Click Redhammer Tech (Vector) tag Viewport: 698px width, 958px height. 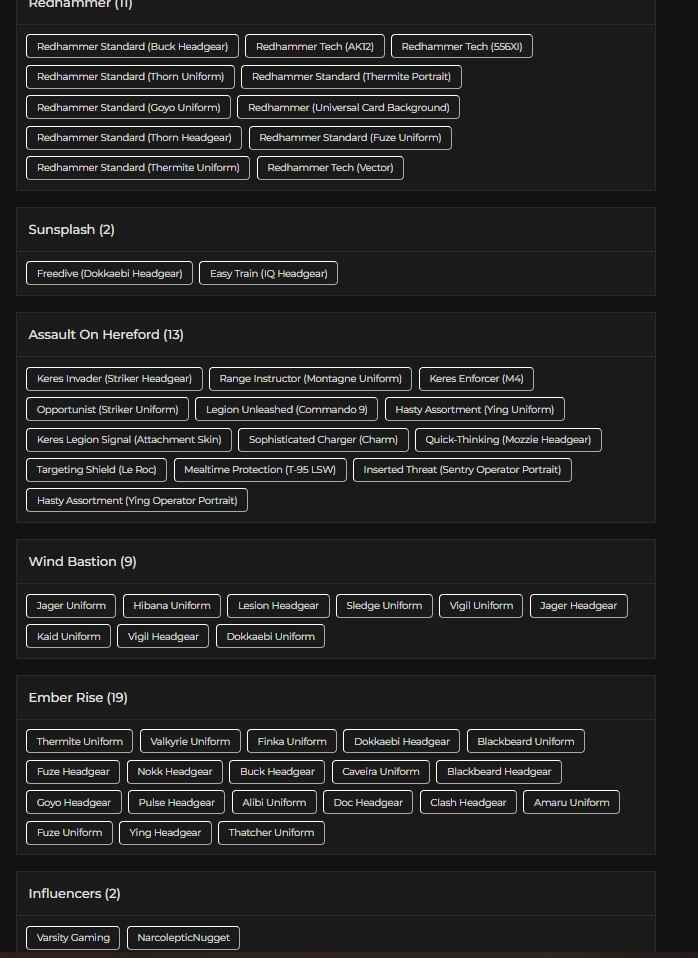(x=330, y=168)
